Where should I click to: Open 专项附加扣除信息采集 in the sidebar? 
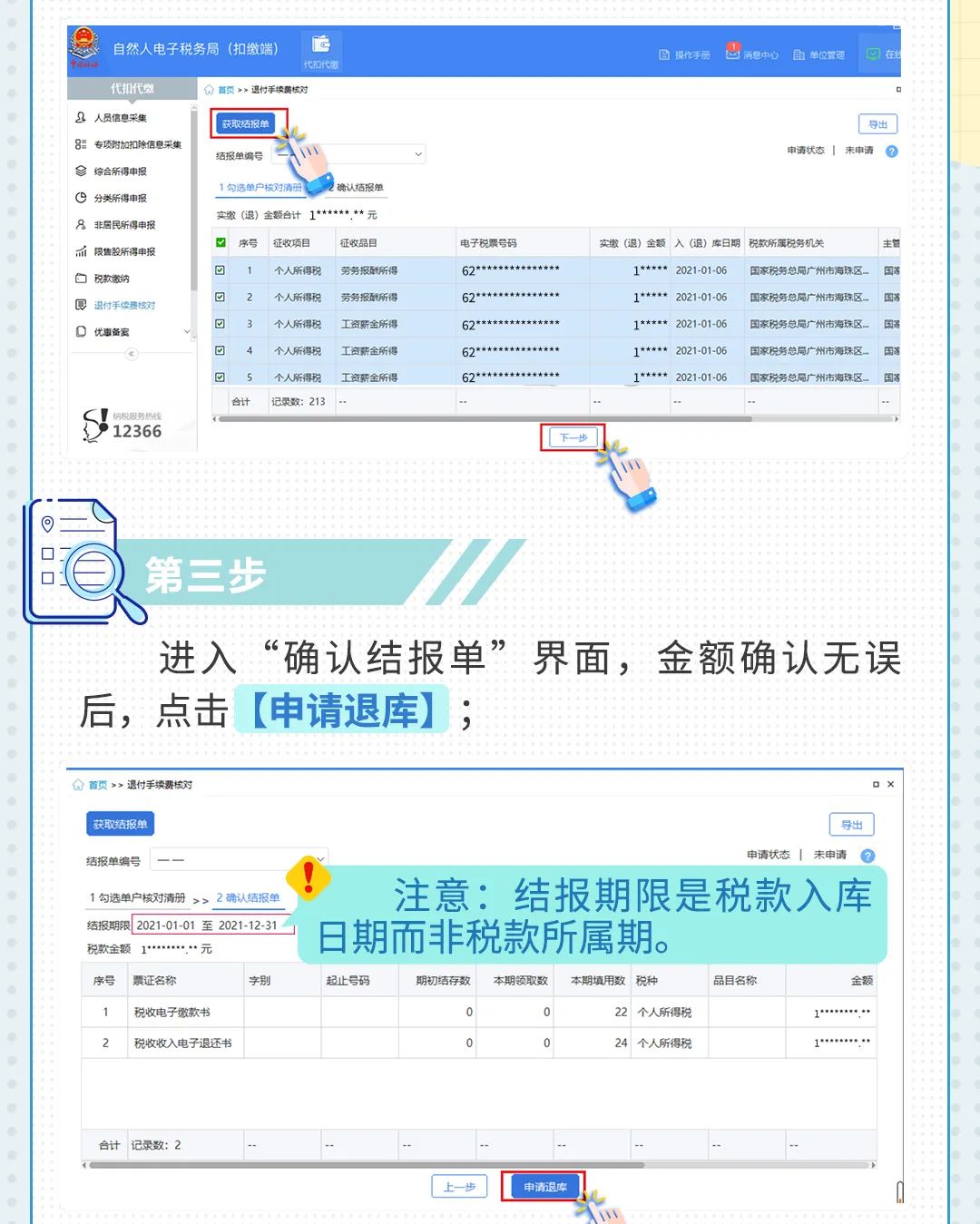pos(128,144)
